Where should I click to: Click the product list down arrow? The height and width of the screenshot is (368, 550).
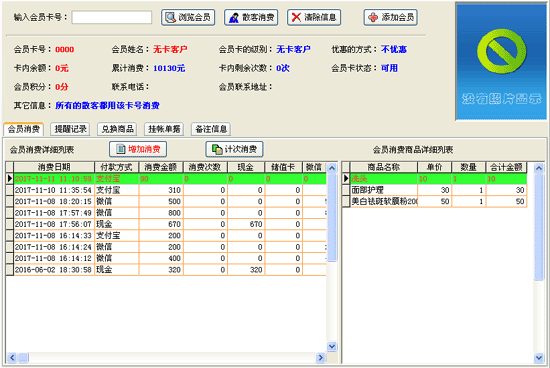coord(539,357)
